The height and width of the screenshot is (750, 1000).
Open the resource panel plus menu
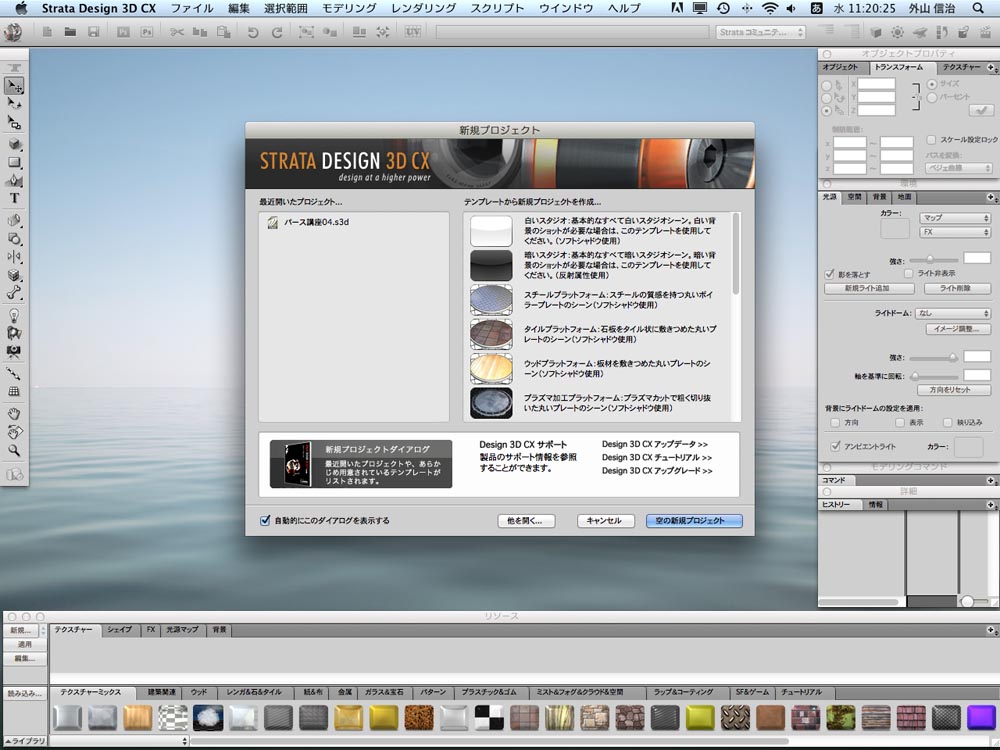click(x=992, y=629)
